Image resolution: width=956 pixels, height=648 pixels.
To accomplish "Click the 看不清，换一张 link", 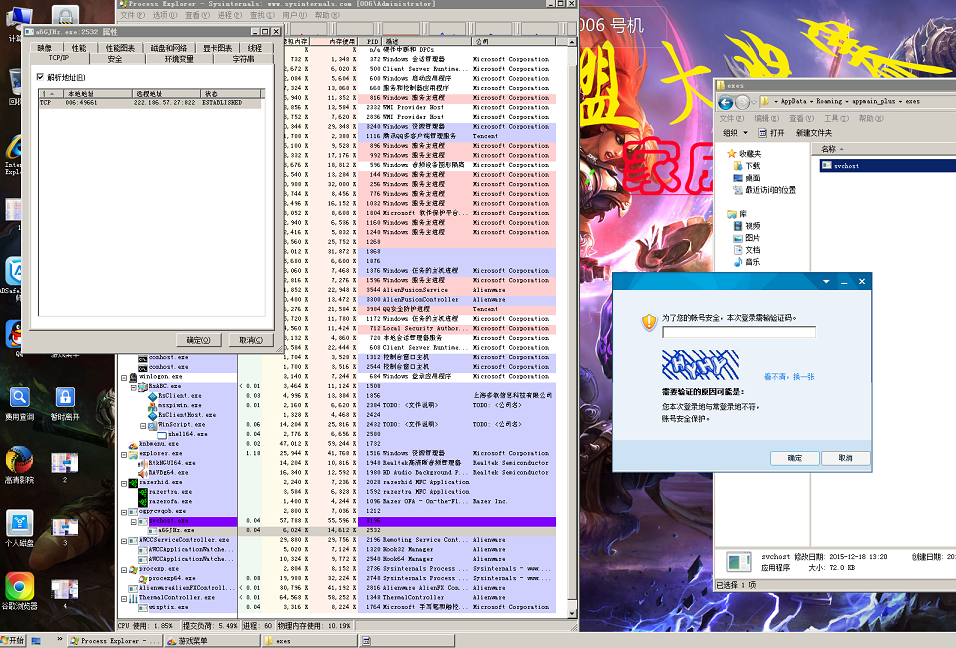I will point(789,377).
